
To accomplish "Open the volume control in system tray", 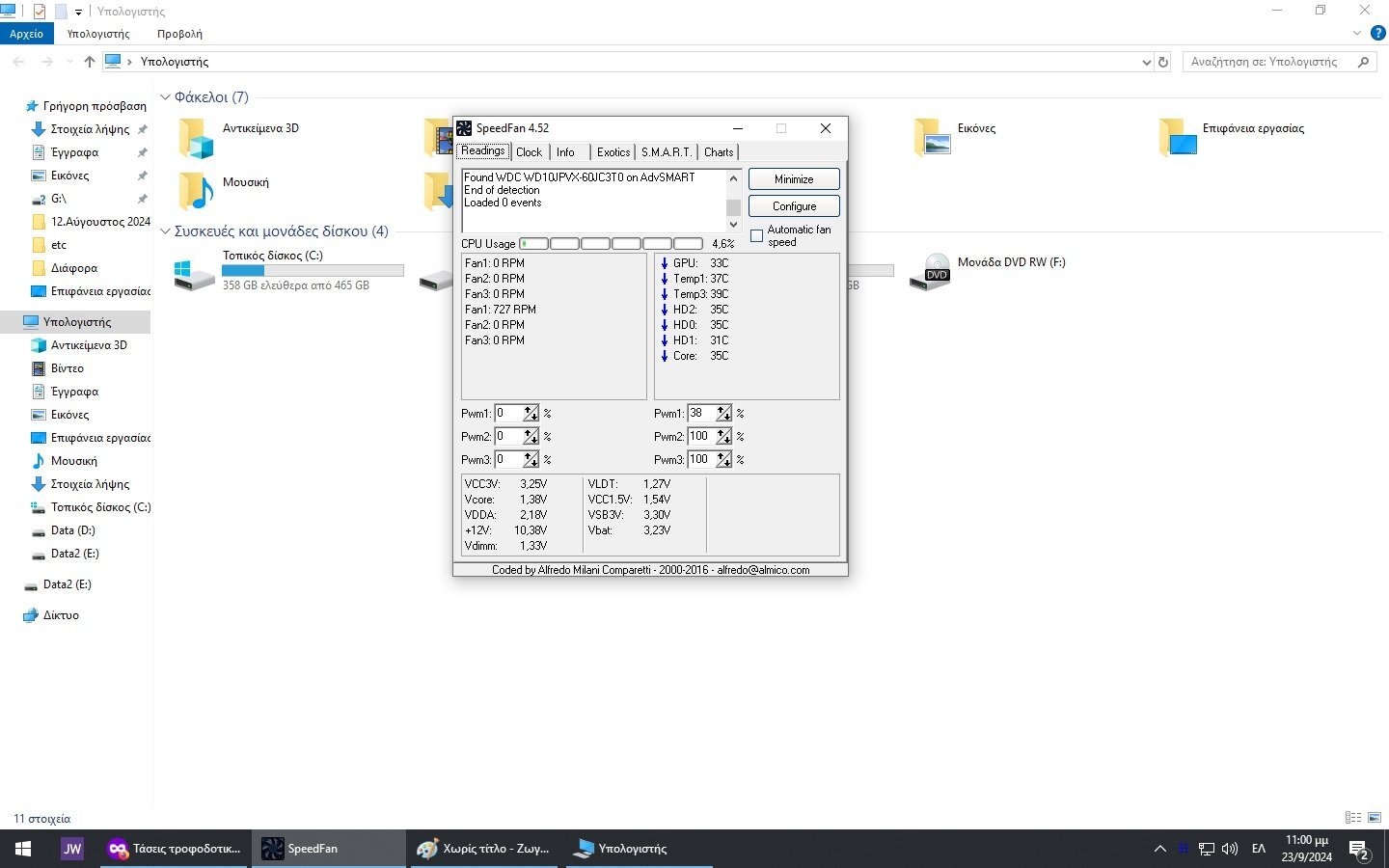I will 1230,849.
